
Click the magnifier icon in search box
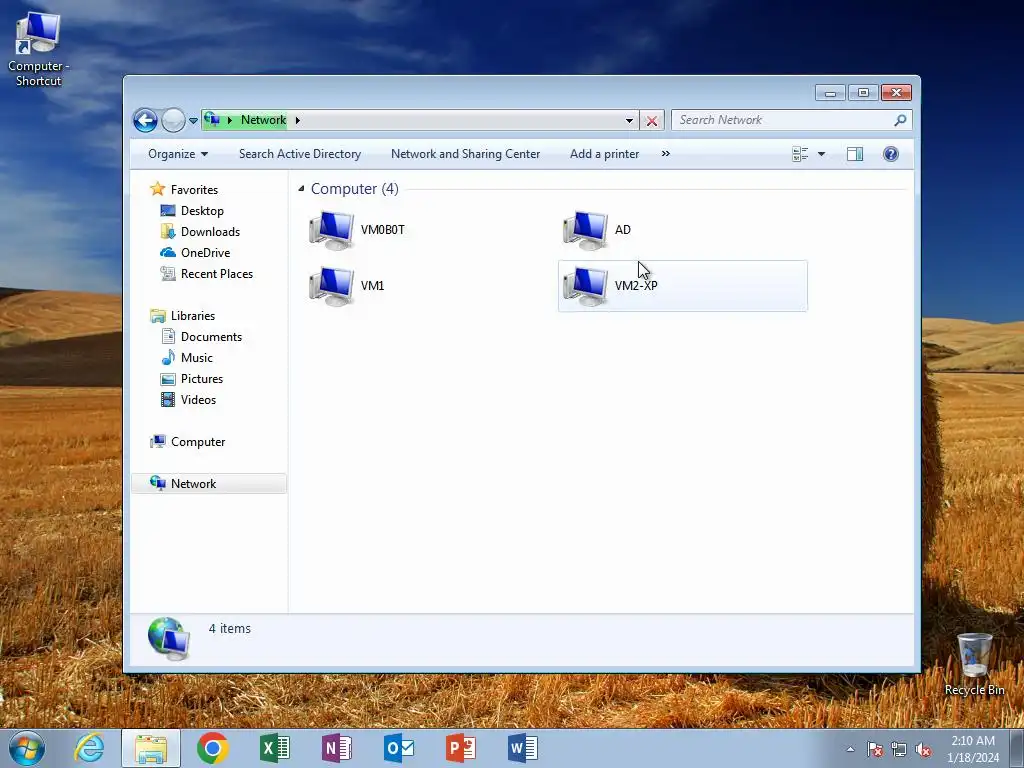pos(901,120)
